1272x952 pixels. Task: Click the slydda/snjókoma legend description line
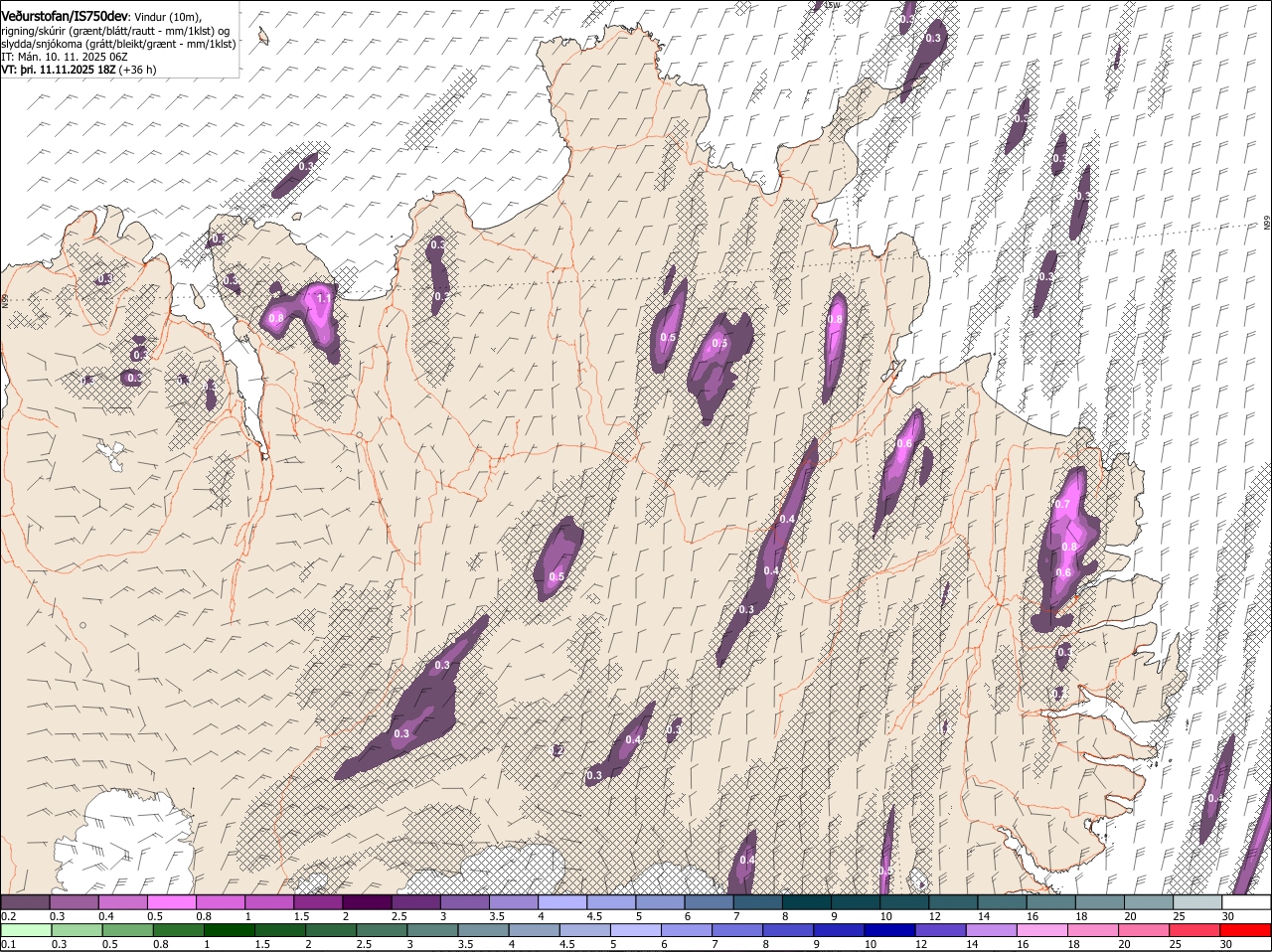coord(118,44)
